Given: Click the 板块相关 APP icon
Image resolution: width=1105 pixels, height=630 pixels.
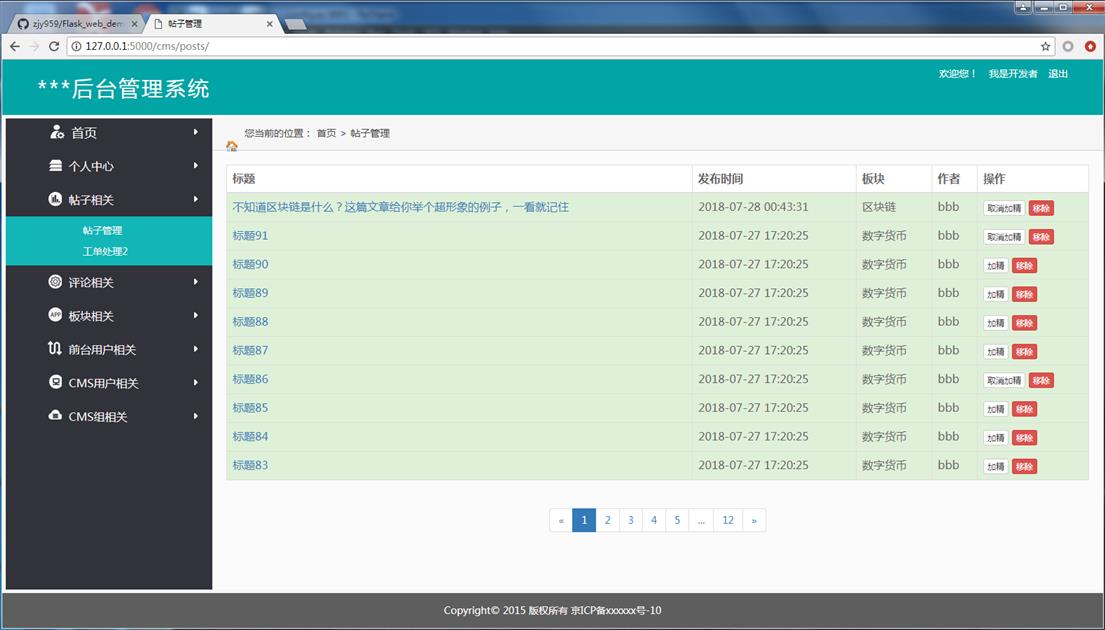Looking at the screenshot, I should pyautogui.click(x=55, y=315).
